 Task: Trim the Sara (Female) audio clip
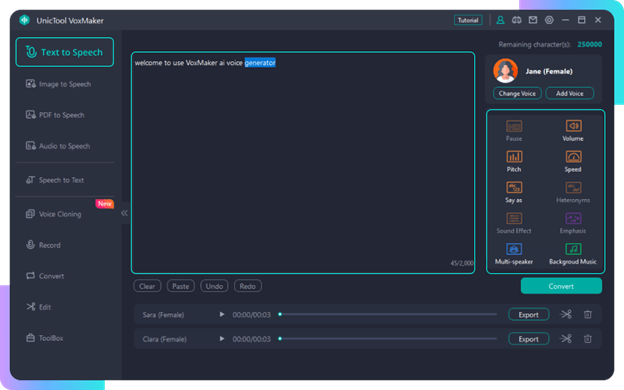(x=566, y=315)
